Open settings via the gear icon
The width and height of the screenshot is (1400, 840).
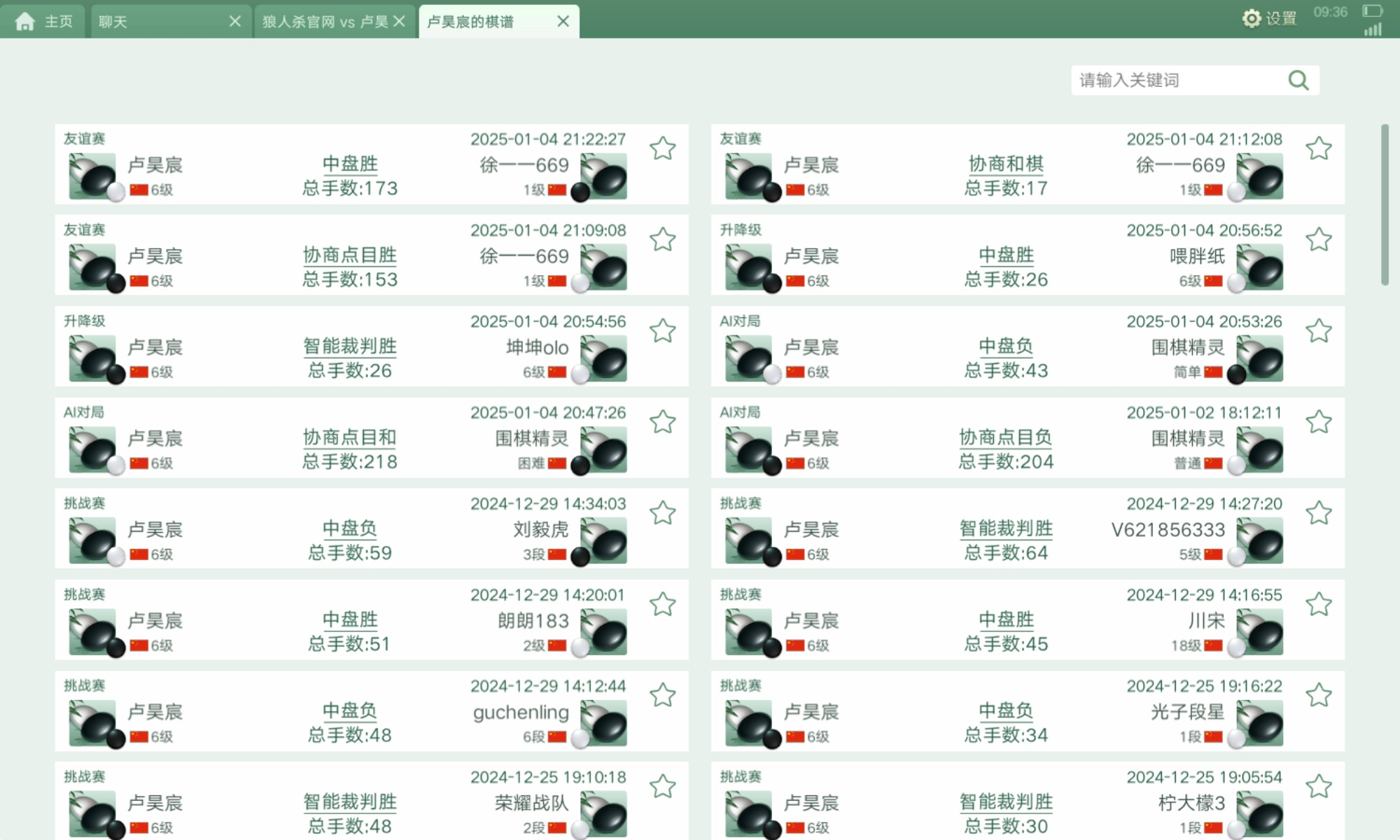click(1251, 18)
